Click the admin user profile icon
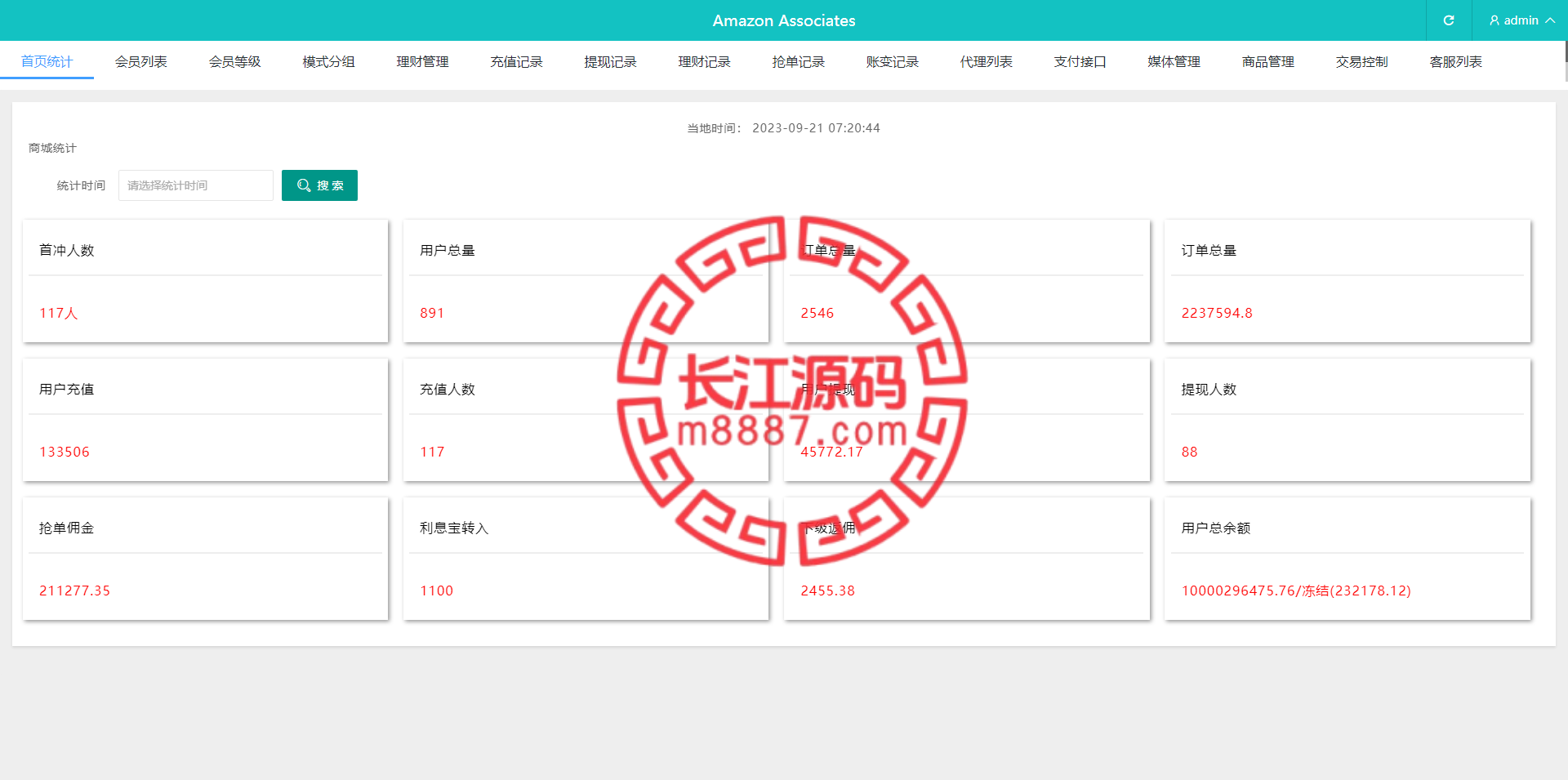The height and width of the screenshot is (780, 1568). click(1494, 20)
